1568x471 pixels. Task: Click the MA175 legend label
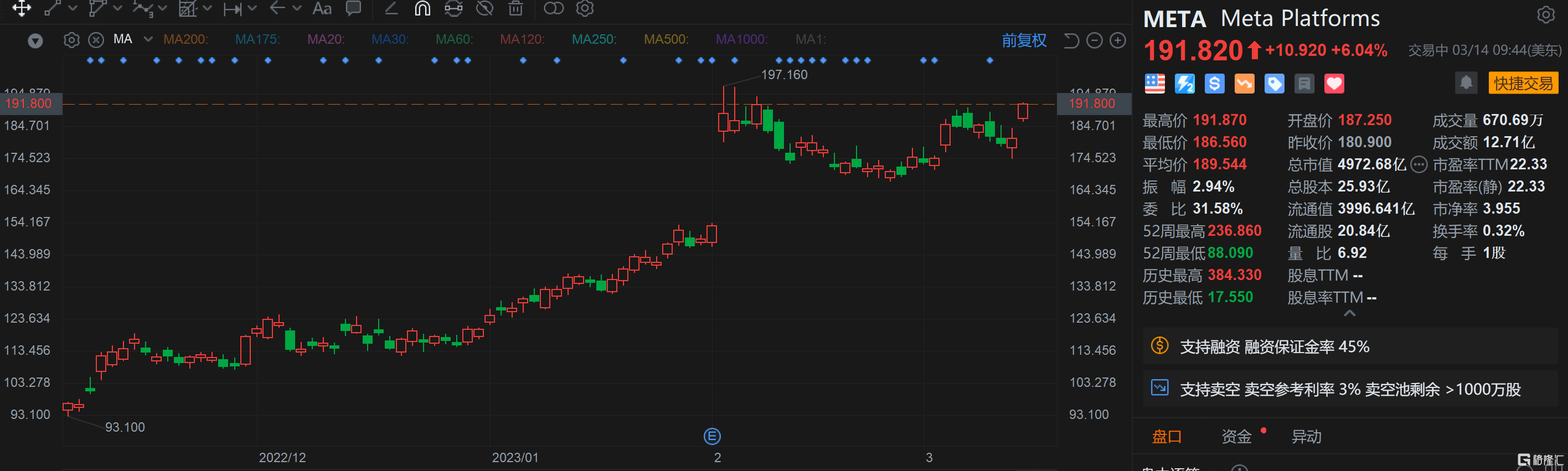click(x=257, y=39)
